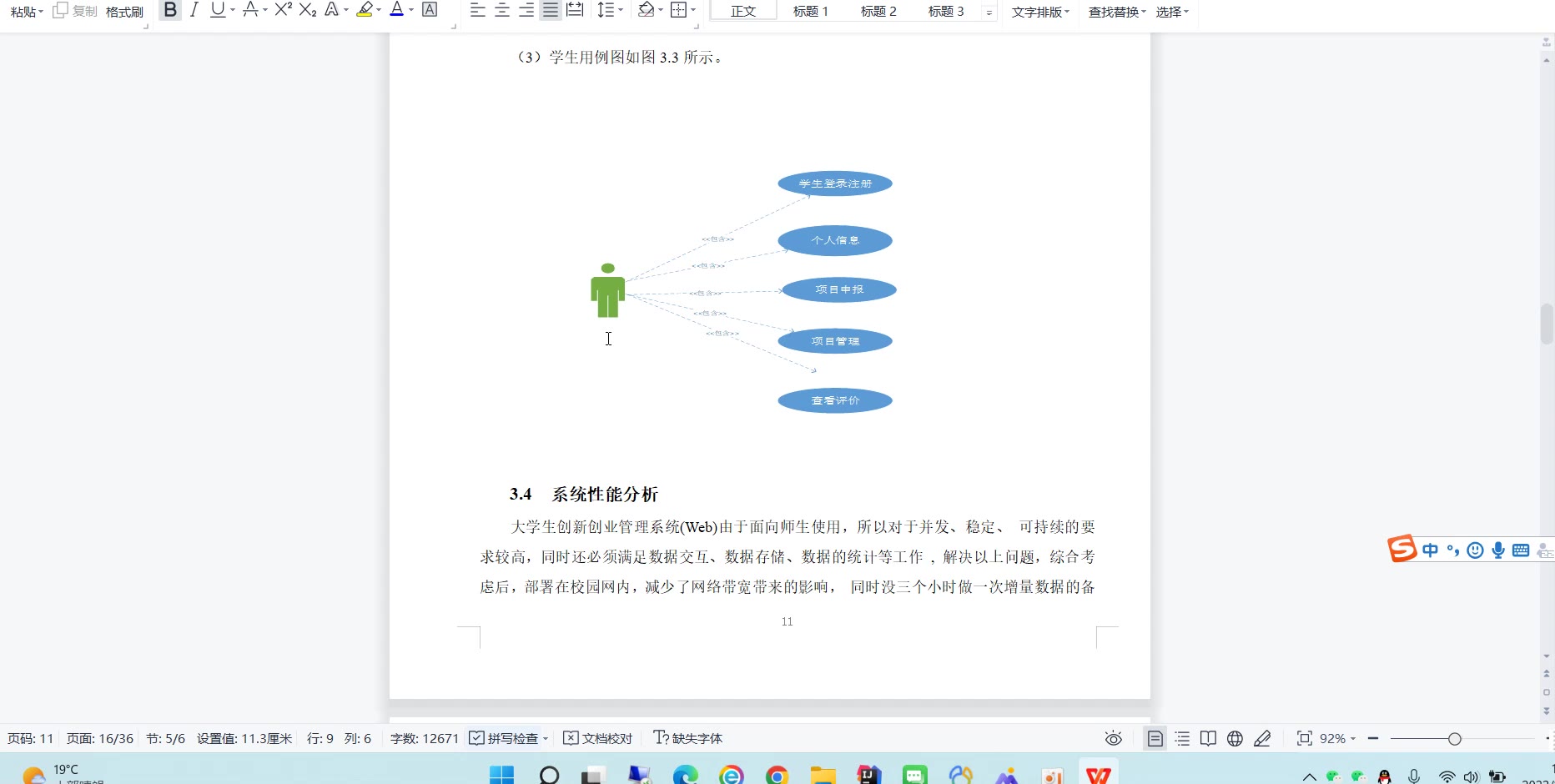The height and width of the screenshot is (784, 1555).
Task: Click the vertical scrollbar thumb
Action: pos(1547,324)
